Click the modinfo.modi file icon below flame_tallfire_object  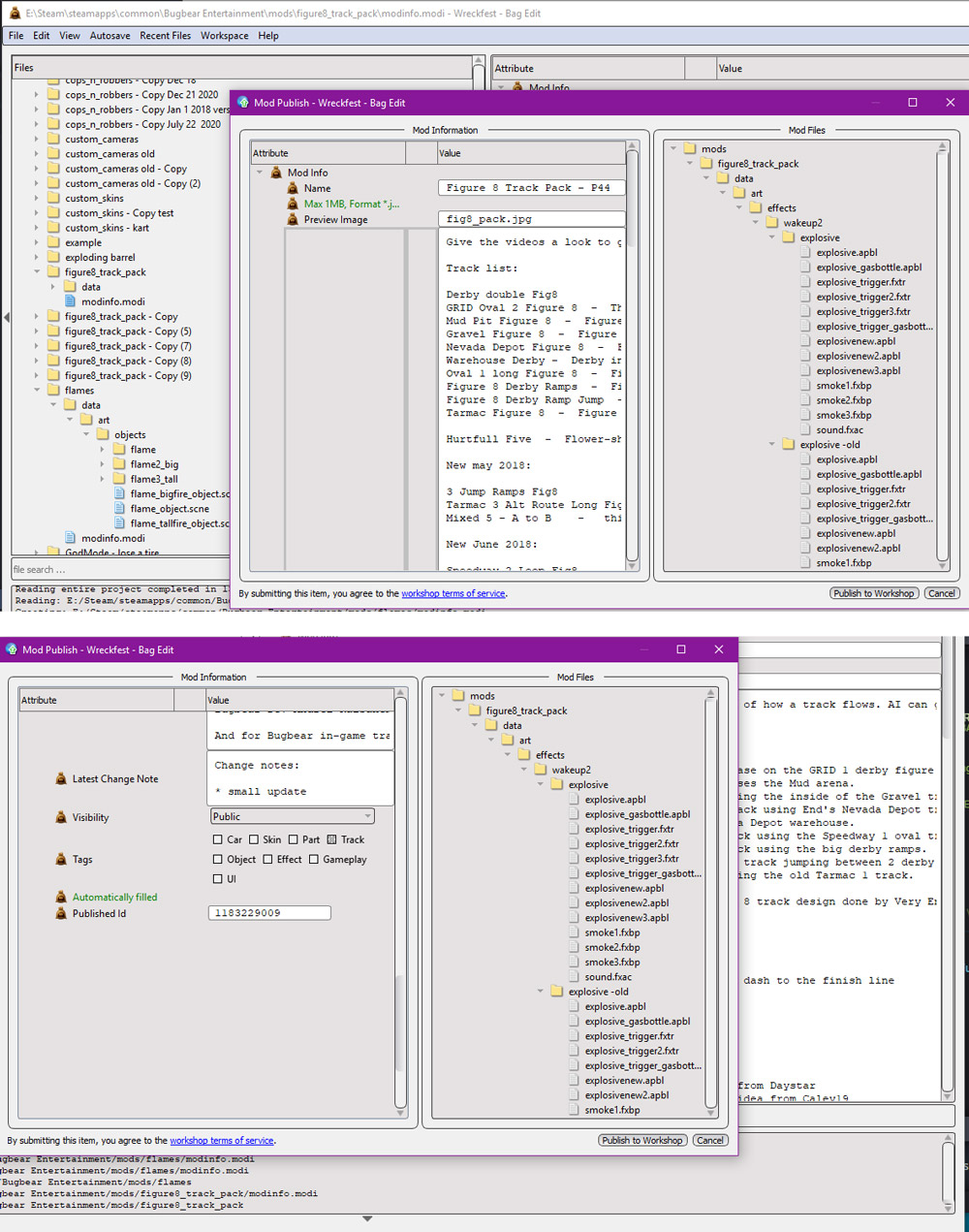point(71,538)
